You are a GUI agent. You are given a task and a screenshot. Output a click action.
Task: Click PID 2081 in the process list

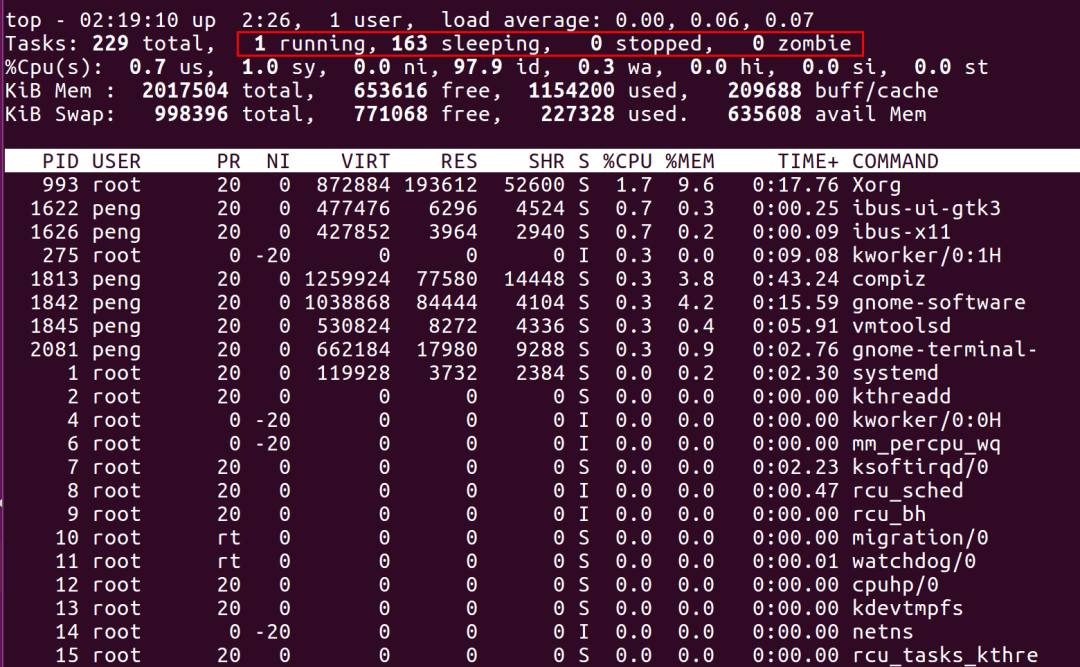(x=54, y=349)
